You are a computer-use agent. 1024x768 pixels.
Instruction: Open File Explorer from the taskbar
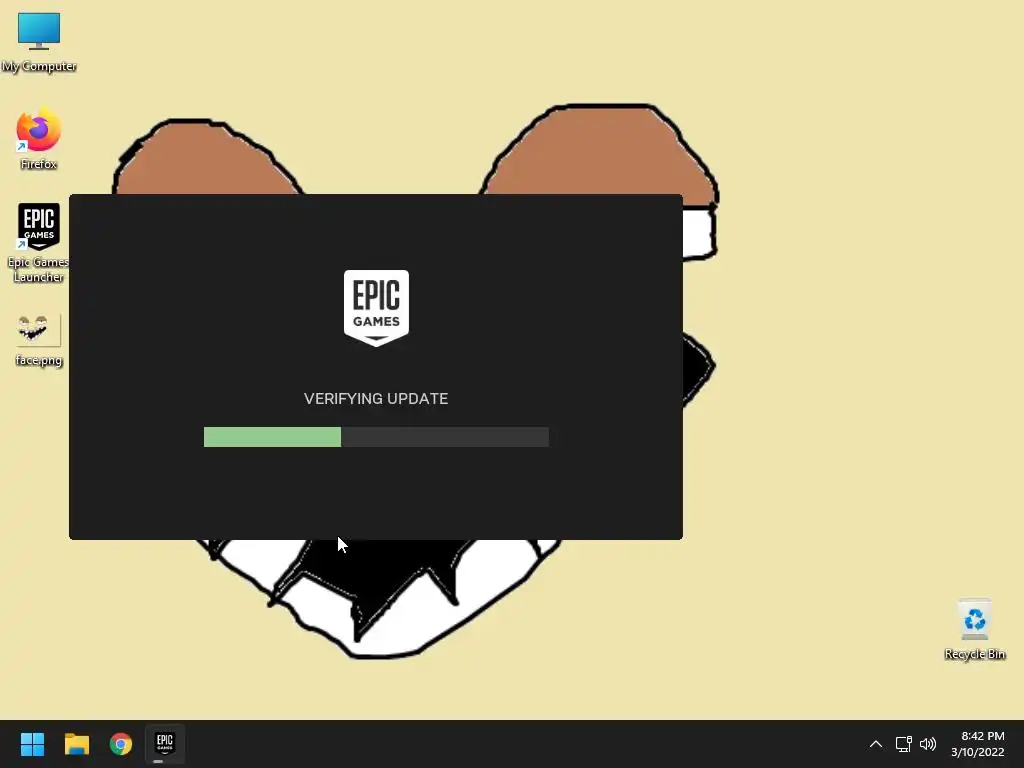(76, 744)
